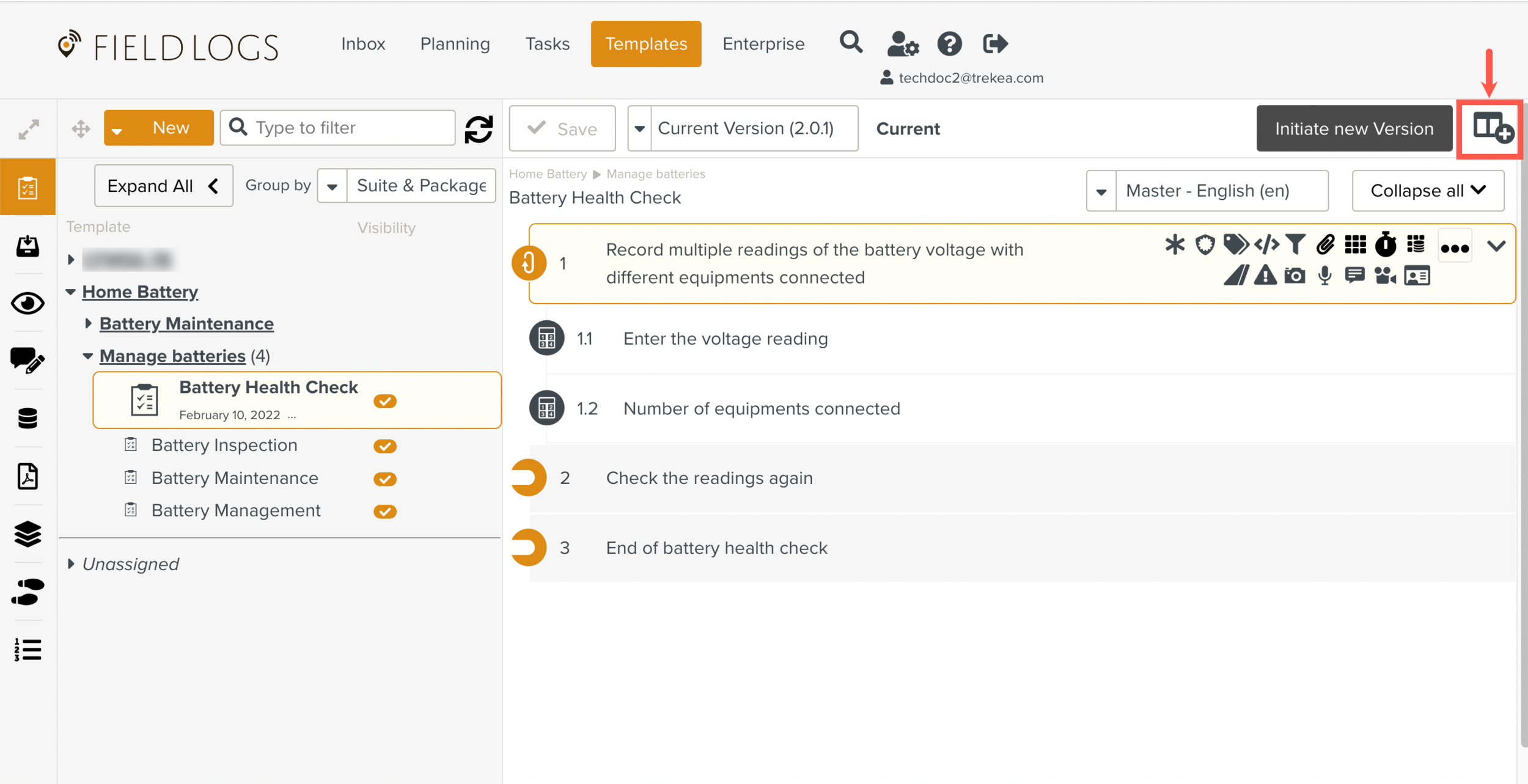Click the paperclip attachment icon on step 1

tap(1325, 245)
